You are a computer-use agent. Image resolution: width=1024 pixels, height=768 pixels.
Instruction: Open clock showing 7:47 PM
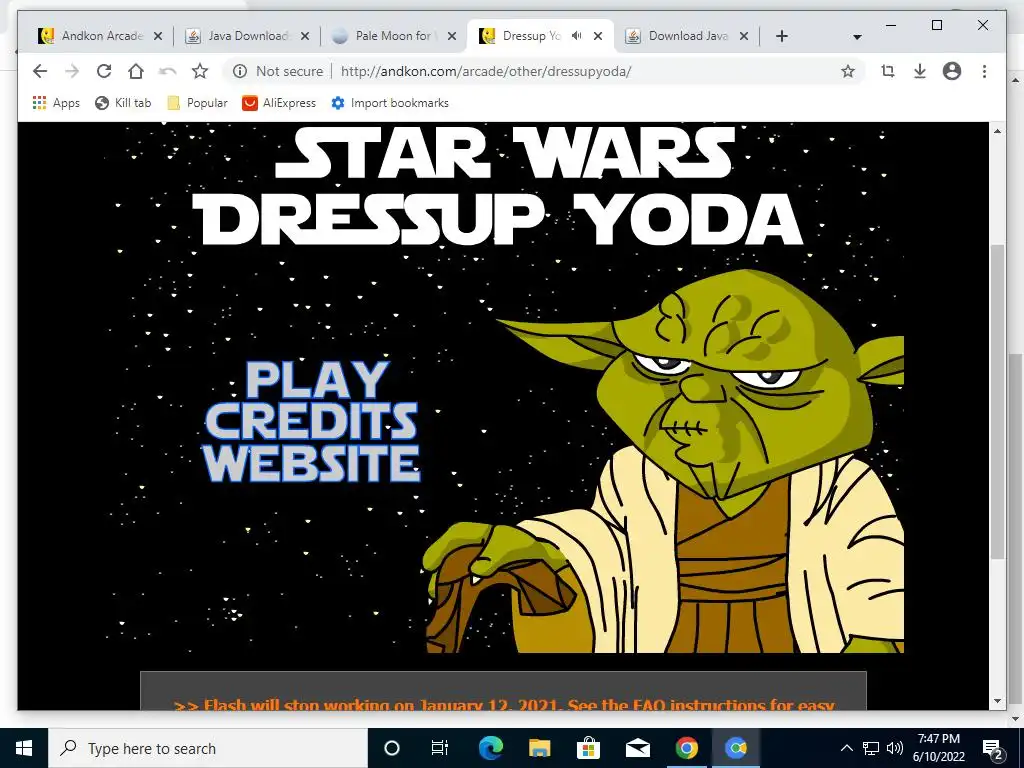938,748
